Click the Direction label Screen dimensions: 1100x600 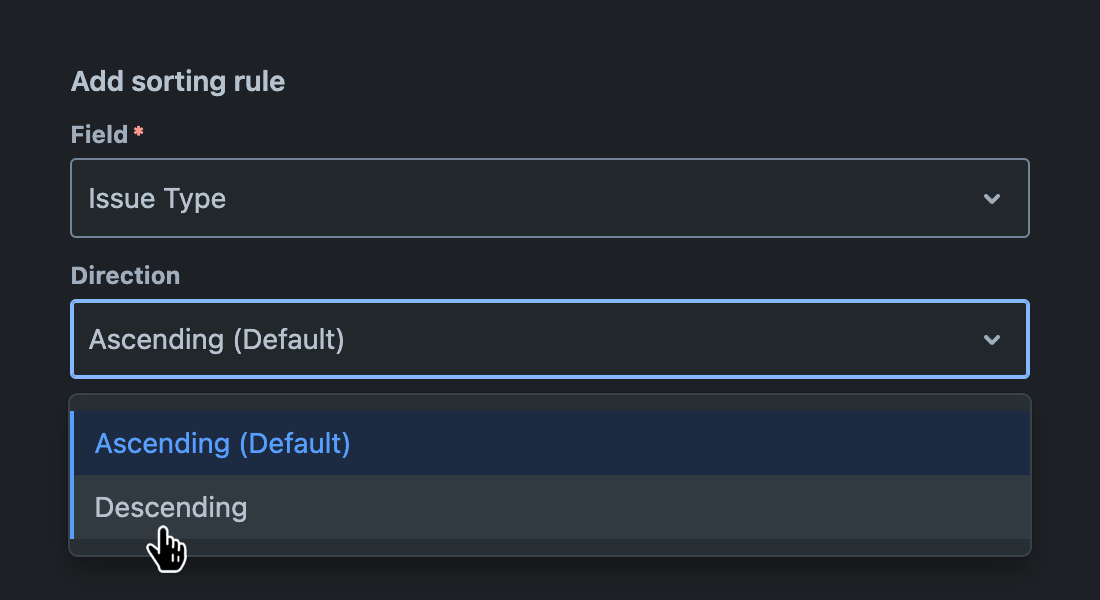tap(125, 275)
